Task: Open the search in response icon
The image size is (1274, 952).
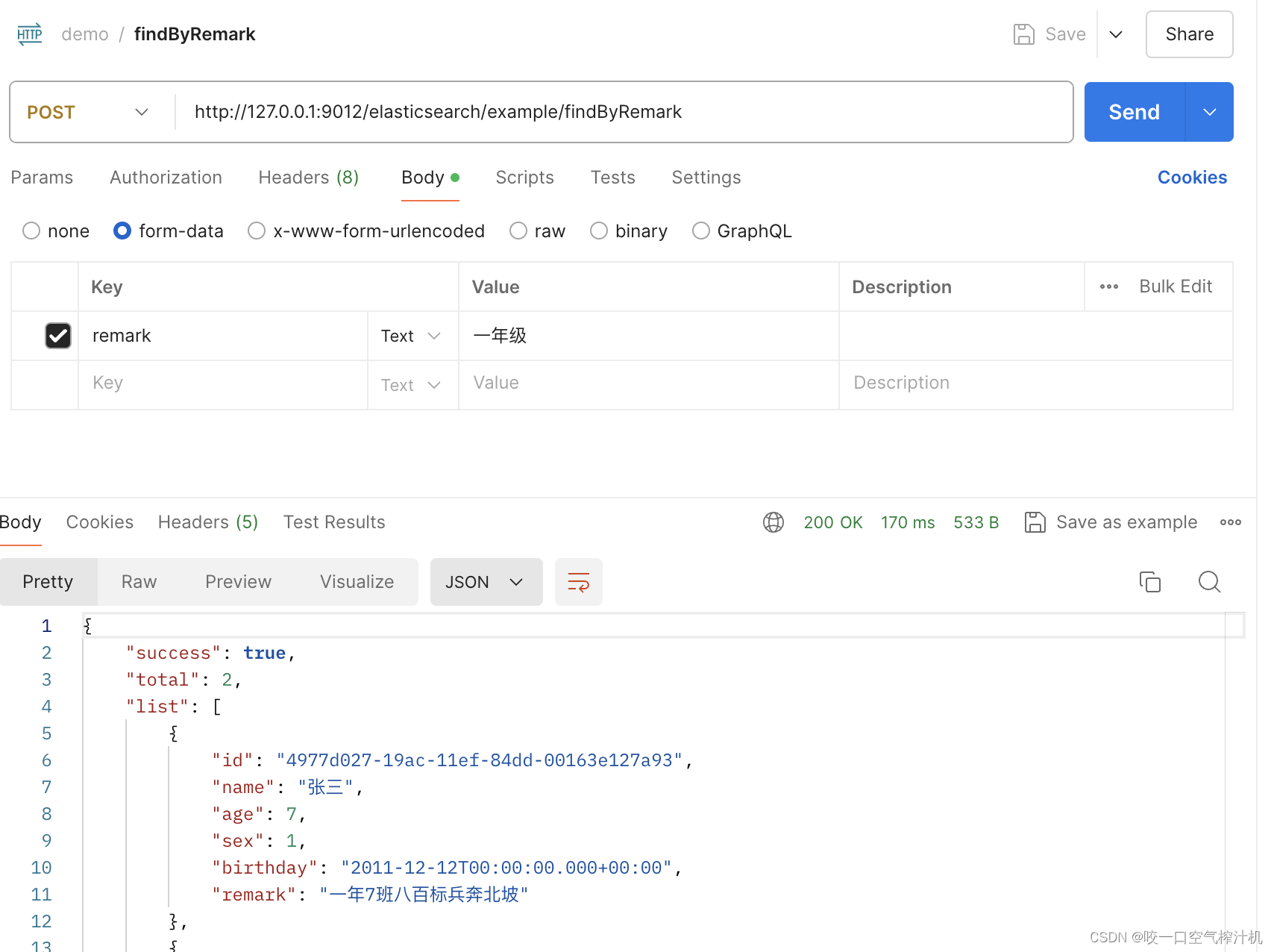Action: pos(1209,582)
